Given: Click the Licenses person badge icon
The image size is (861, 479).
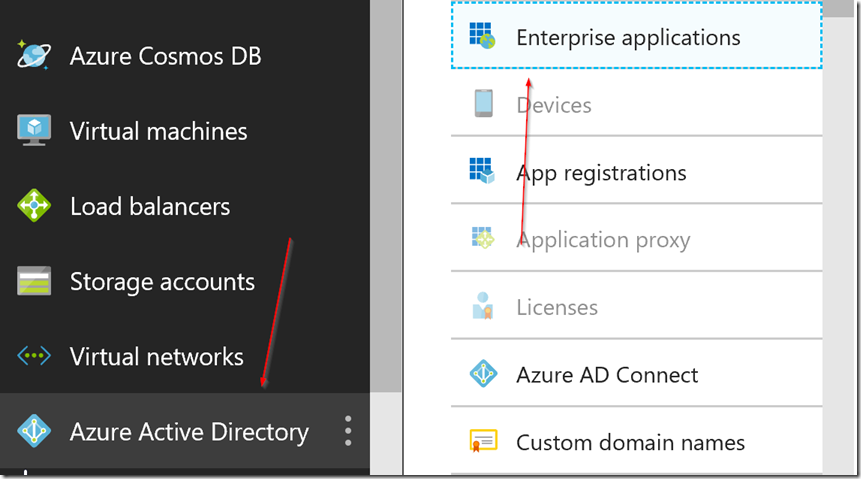Looking at the screenshot, I should 483,306.
